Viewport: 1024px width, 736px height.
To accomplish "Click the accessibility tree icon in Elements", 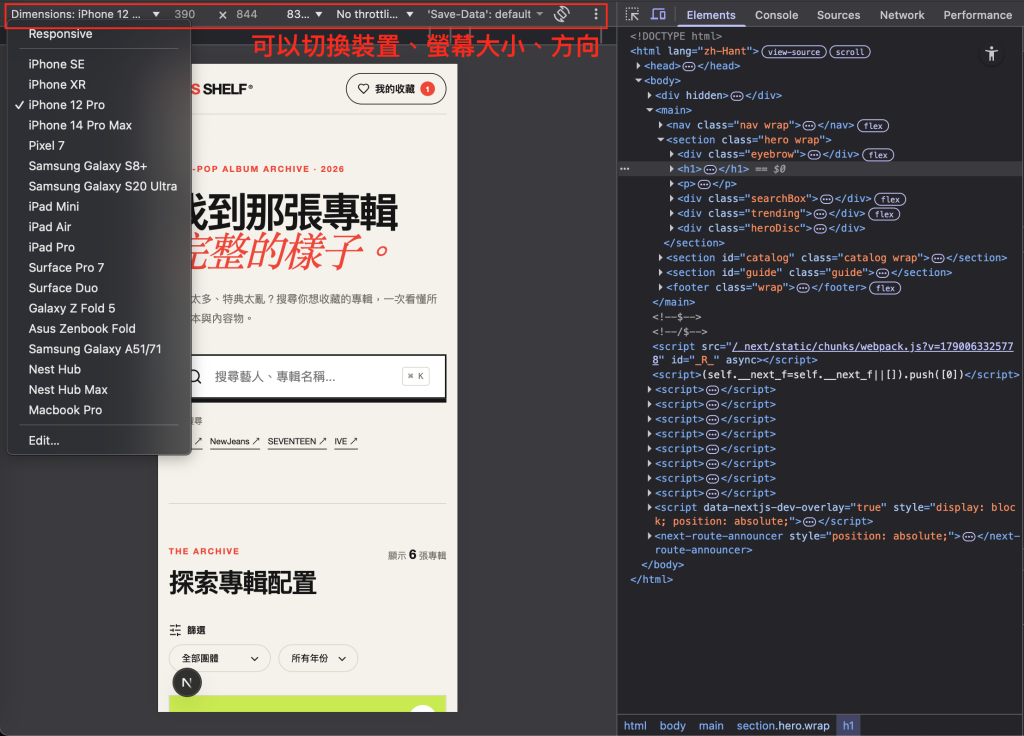I will pyautogui.click(x=991, y=54).
